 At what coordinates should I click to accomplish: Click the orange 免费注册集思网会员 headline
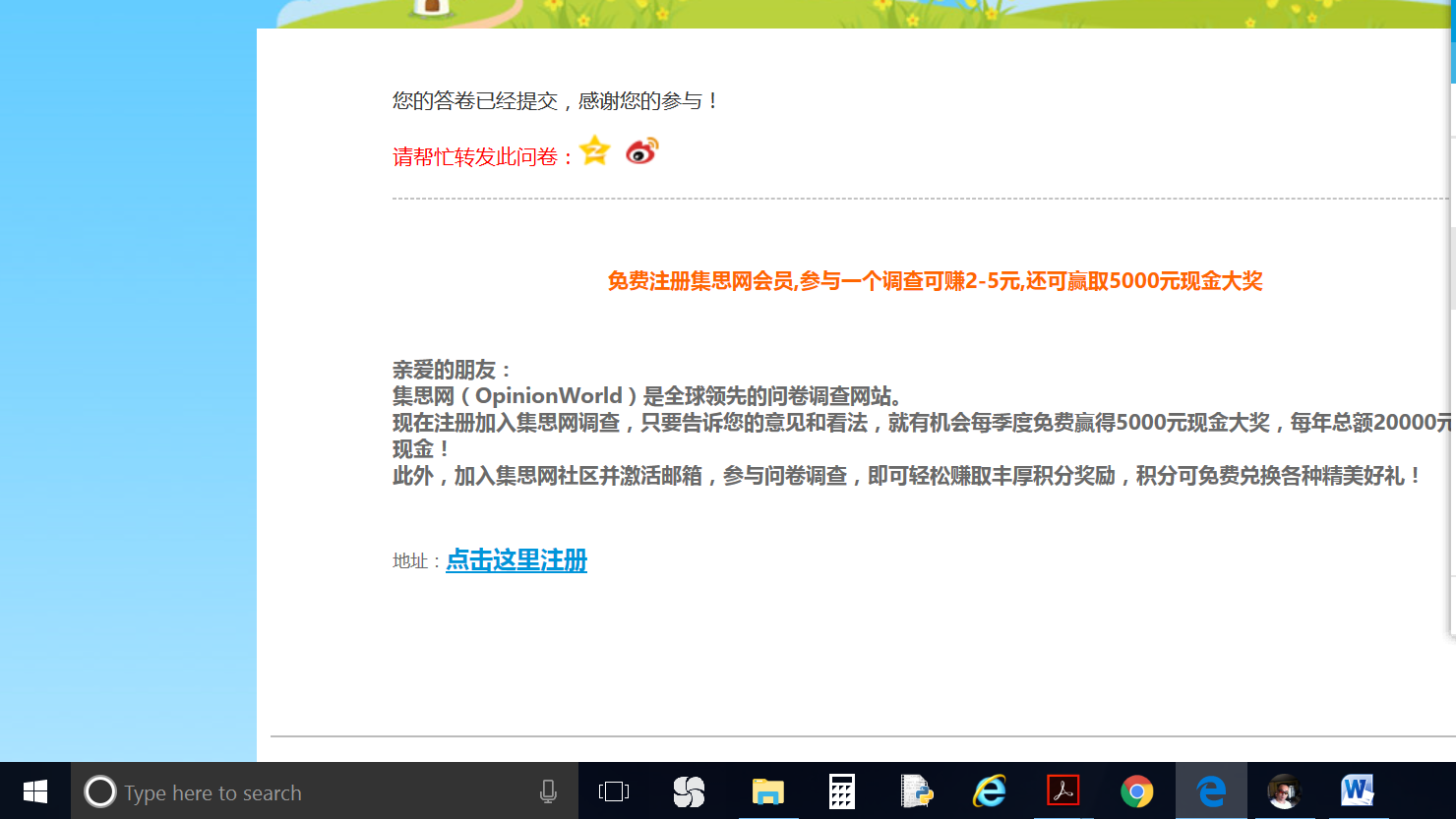coord(935,281)
